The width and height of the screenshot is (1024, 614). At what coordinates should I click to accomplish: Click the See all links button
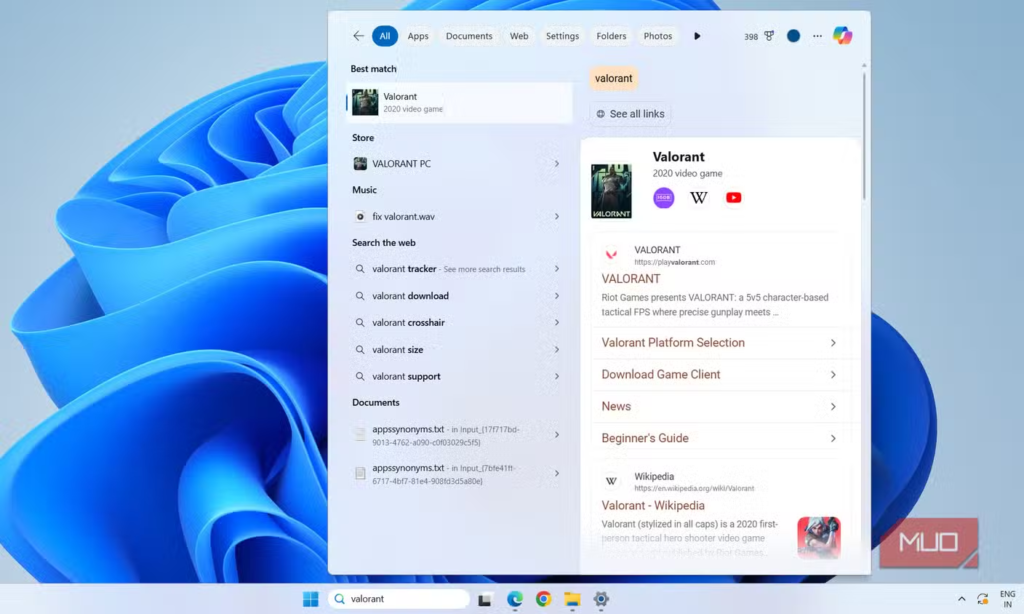(x=630, y=114)
